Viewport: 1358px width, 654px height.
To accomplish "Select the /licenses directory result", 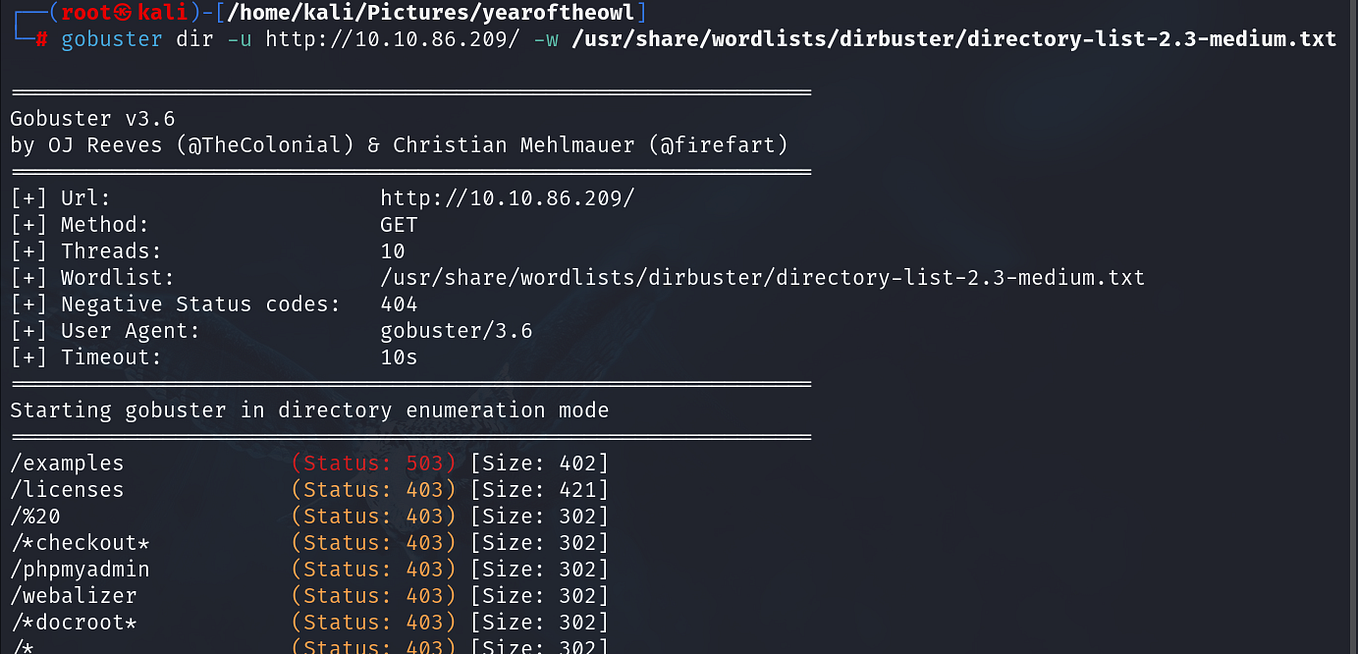I will pyautogui.click(x=66, y=489).
